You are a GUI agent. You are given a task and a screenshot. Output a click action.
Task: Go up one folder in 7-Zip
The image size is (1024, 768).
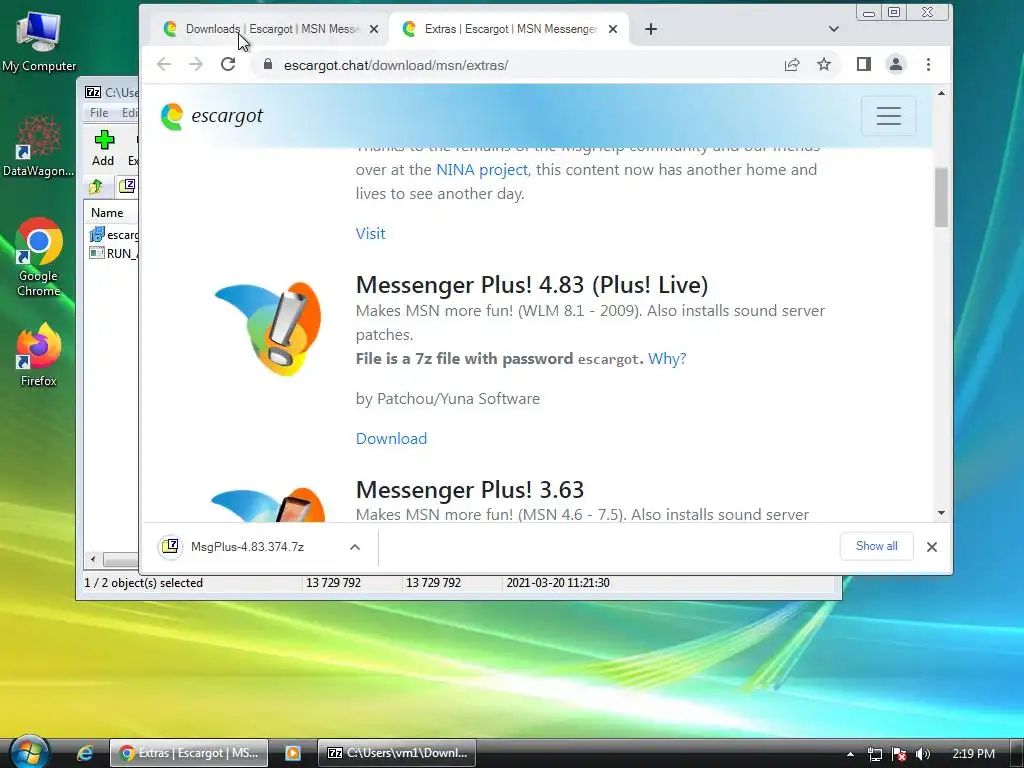96,187
